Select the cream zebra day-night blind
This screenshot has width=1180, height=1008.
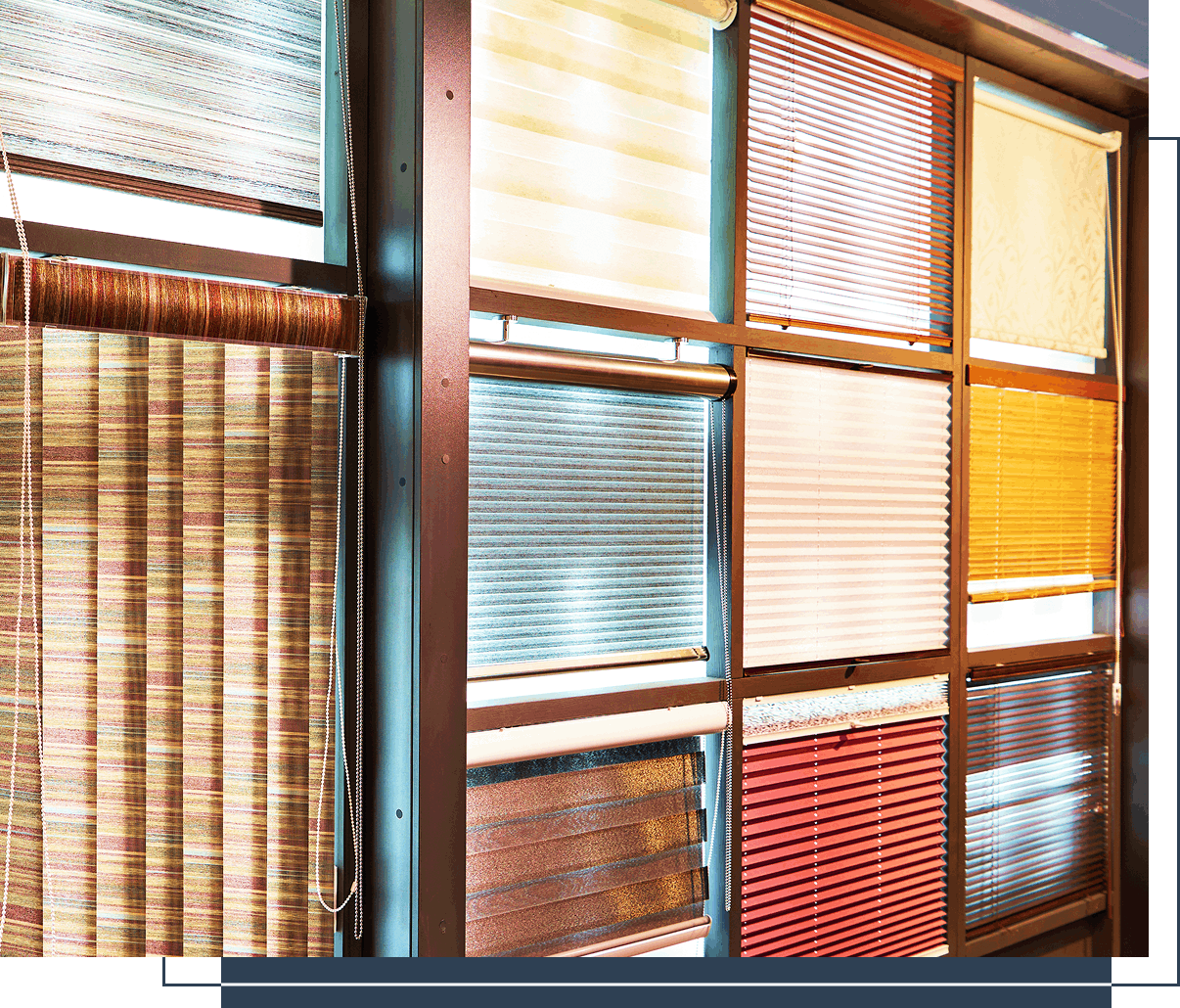pos(590,157)
